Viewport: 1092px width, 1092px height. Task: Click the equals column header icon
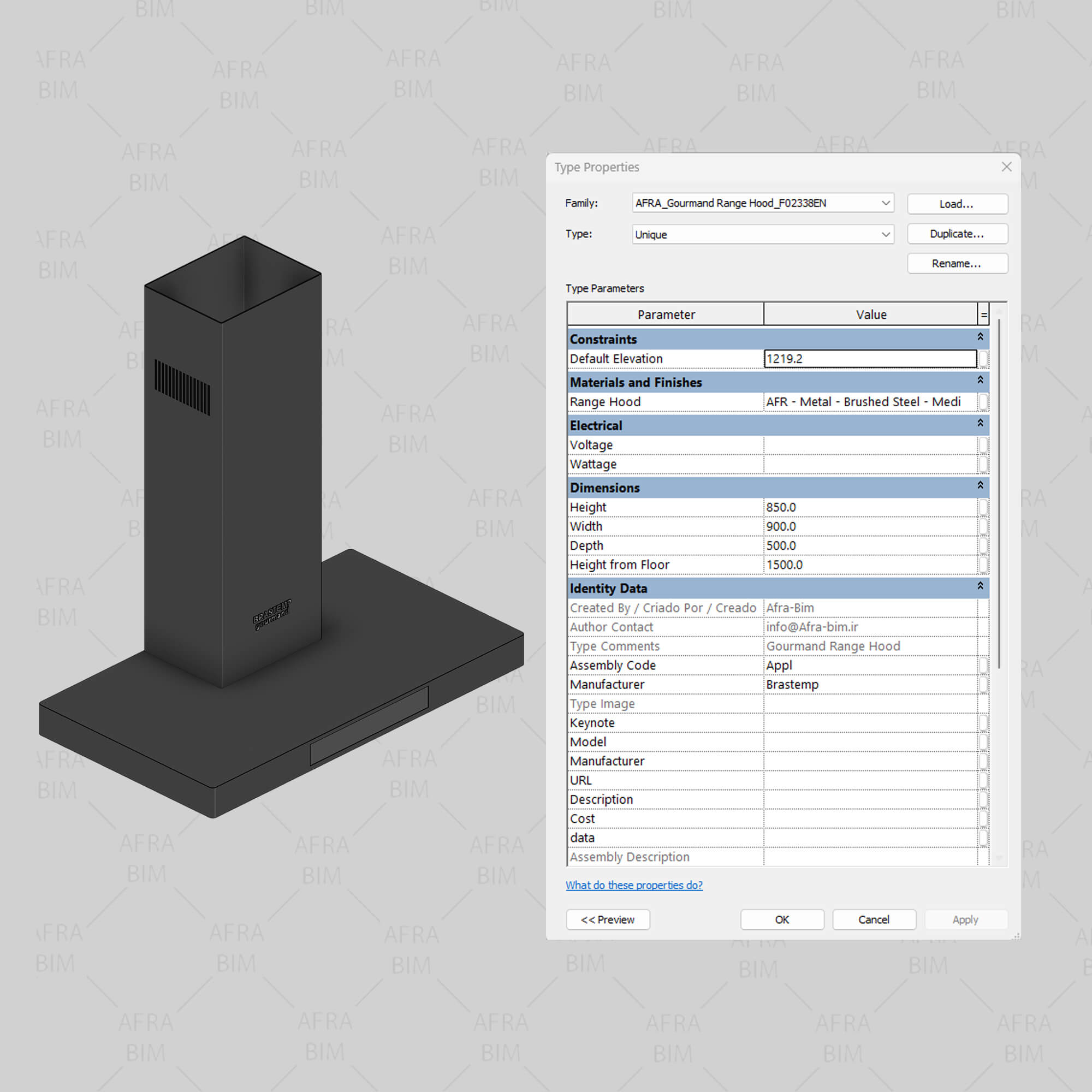click(983, 315)
